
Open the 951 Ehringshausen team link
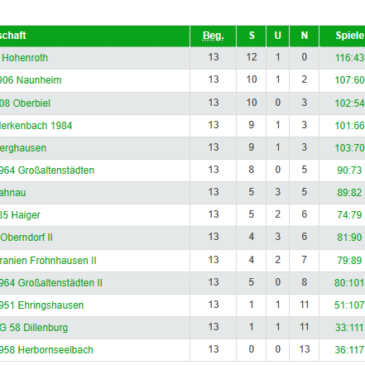pos(41,305)
